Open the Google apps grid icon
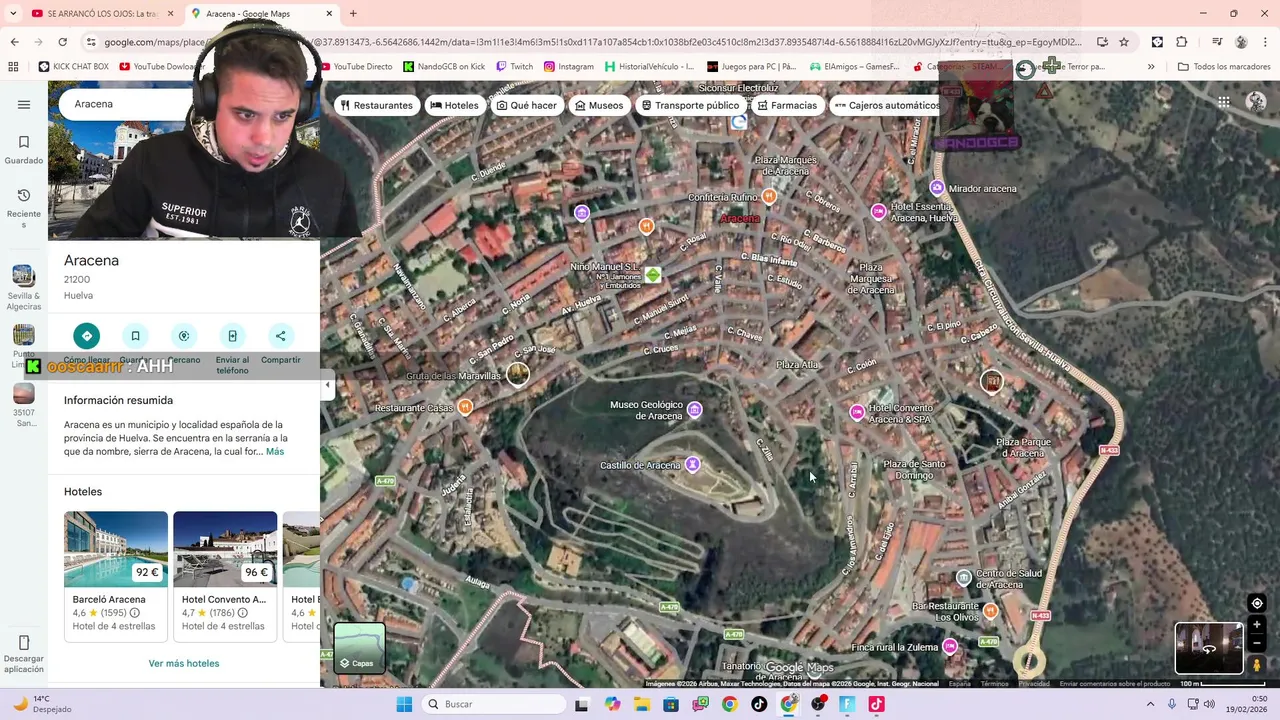The height and width of the screenshot is (720, 1280). click(x=1223, y=102)
